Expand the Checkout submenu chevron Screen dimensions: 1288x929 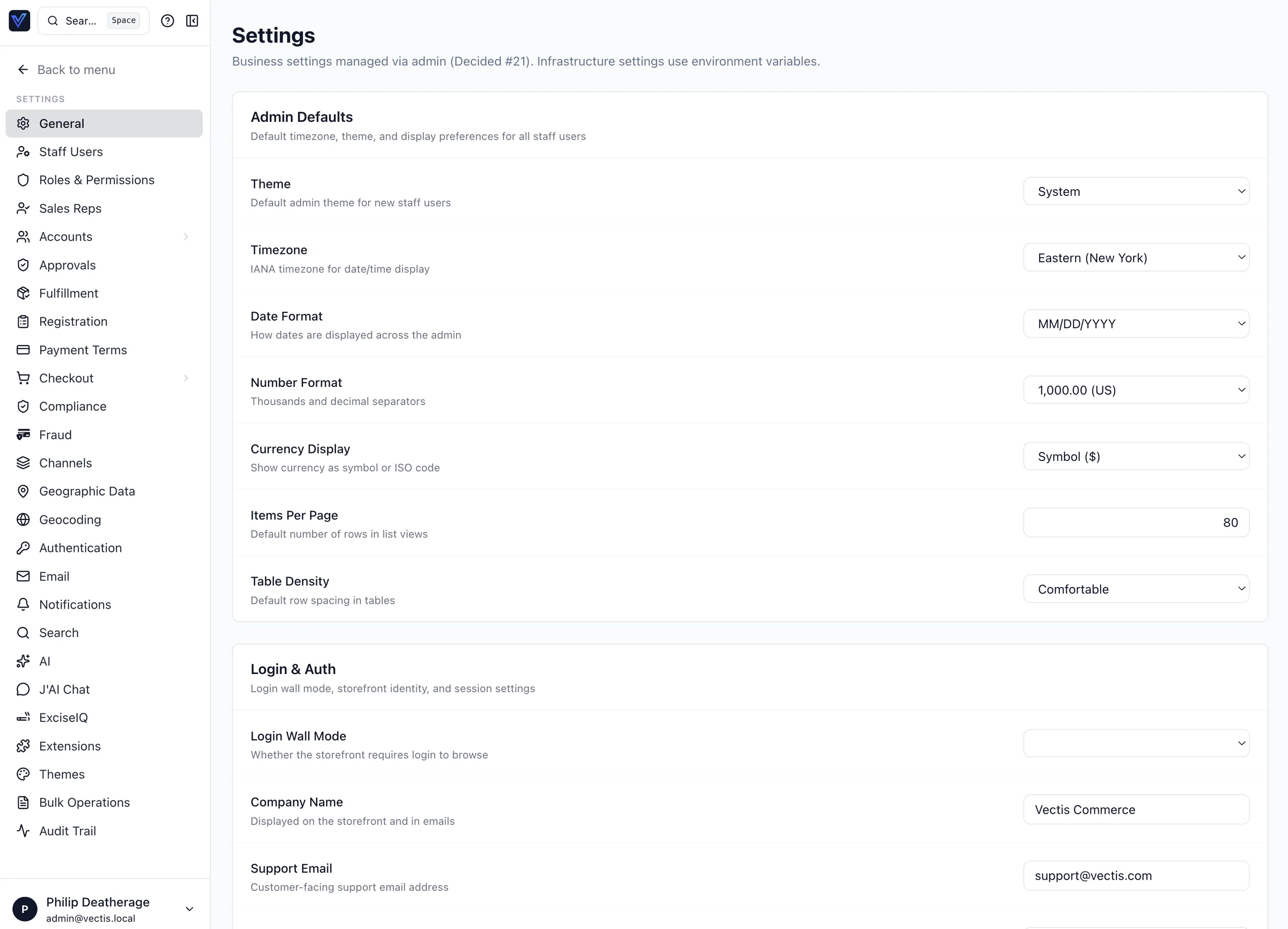point(186,378)
